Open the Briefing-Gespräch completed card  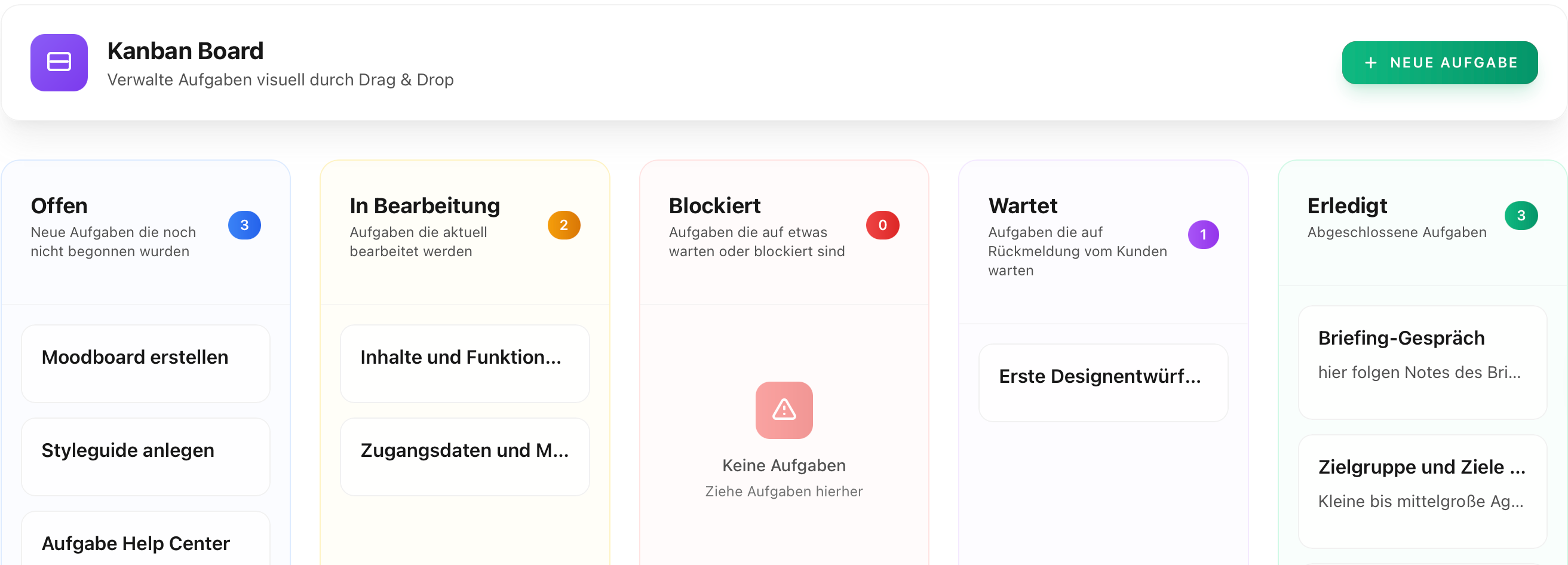click(x=1422, y=363)
